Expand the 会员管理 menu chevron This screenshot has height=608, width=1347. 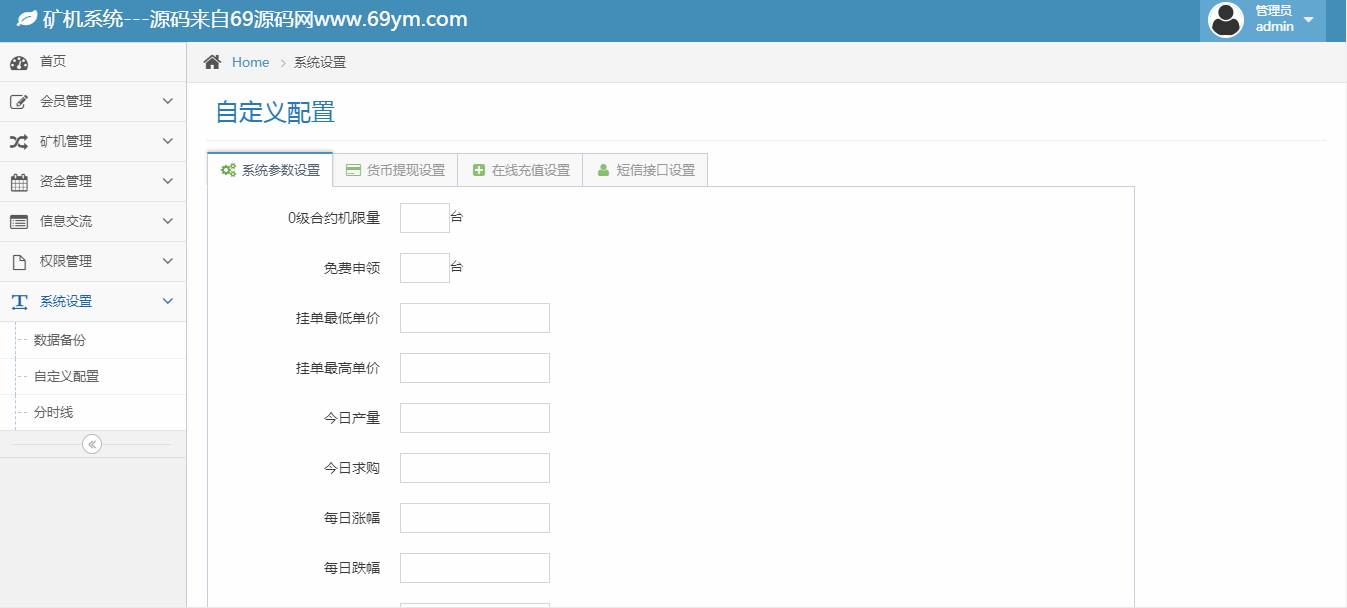click(167, 101)
